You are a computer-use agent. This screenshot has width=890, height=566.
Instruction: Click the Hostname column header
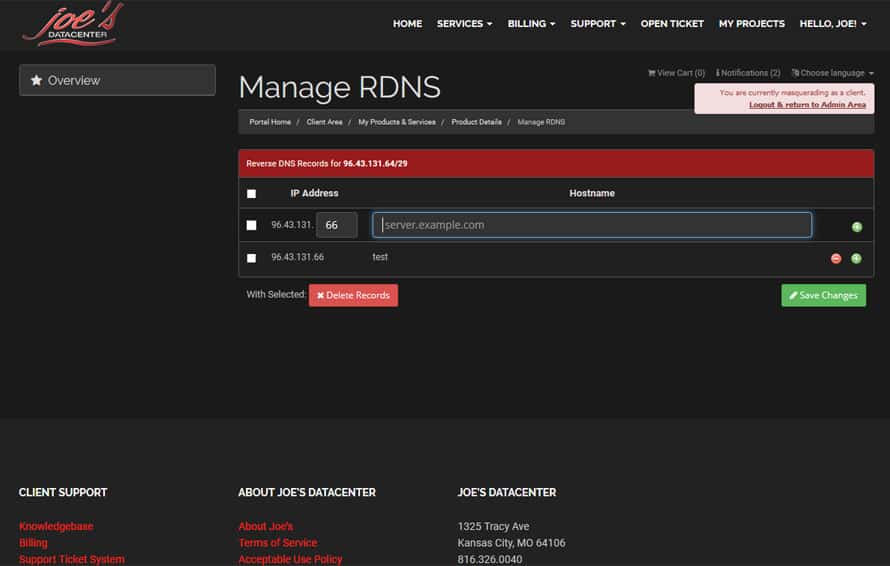[592, 193]
